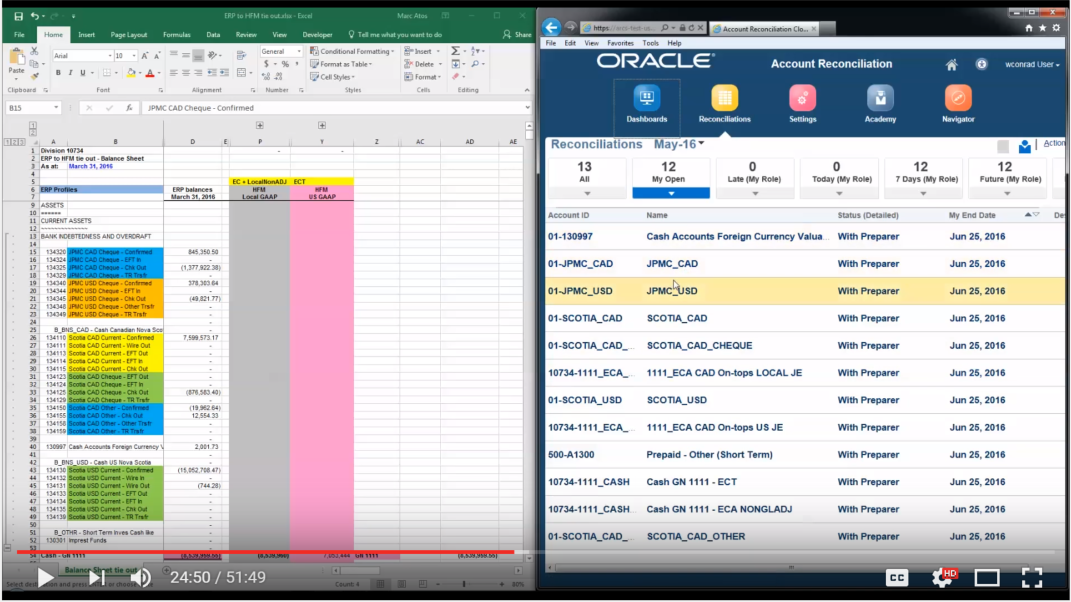Screen dimensions: 1071x602
Task: Toggle closed captions CC in video player
Action: (897, 578)
